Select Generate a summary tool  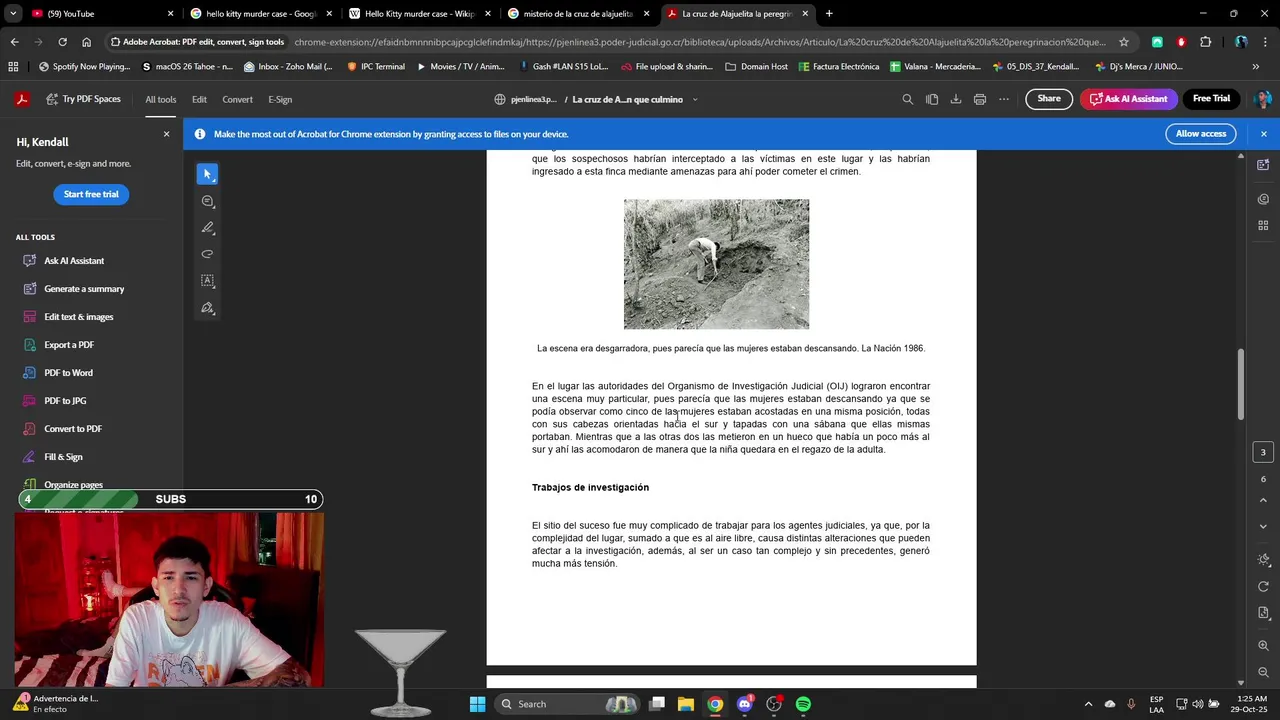pos(84,289)
